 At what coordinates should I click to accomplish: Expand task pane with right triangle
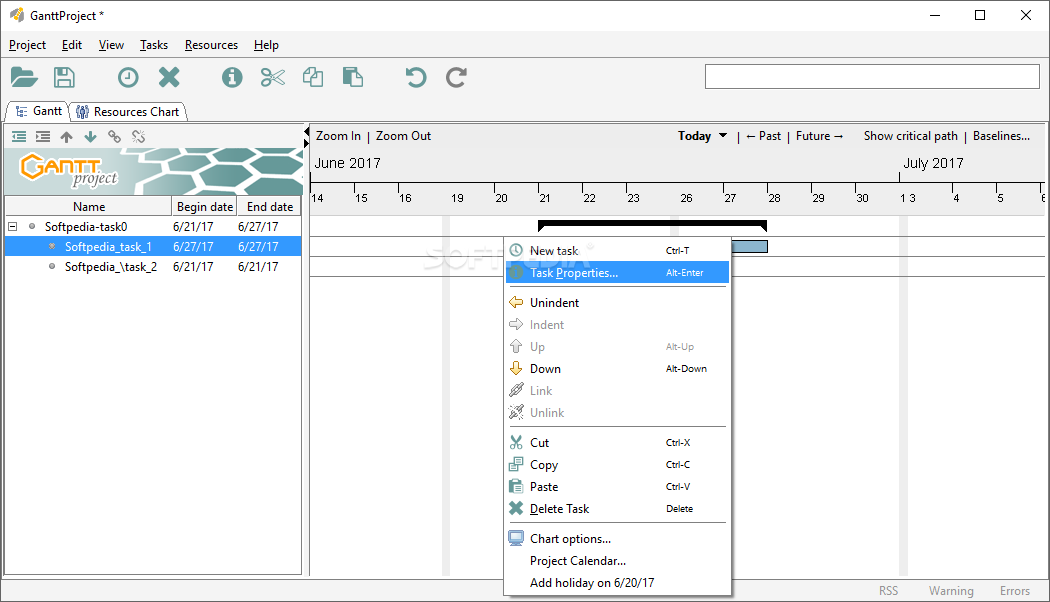(307, 143)
